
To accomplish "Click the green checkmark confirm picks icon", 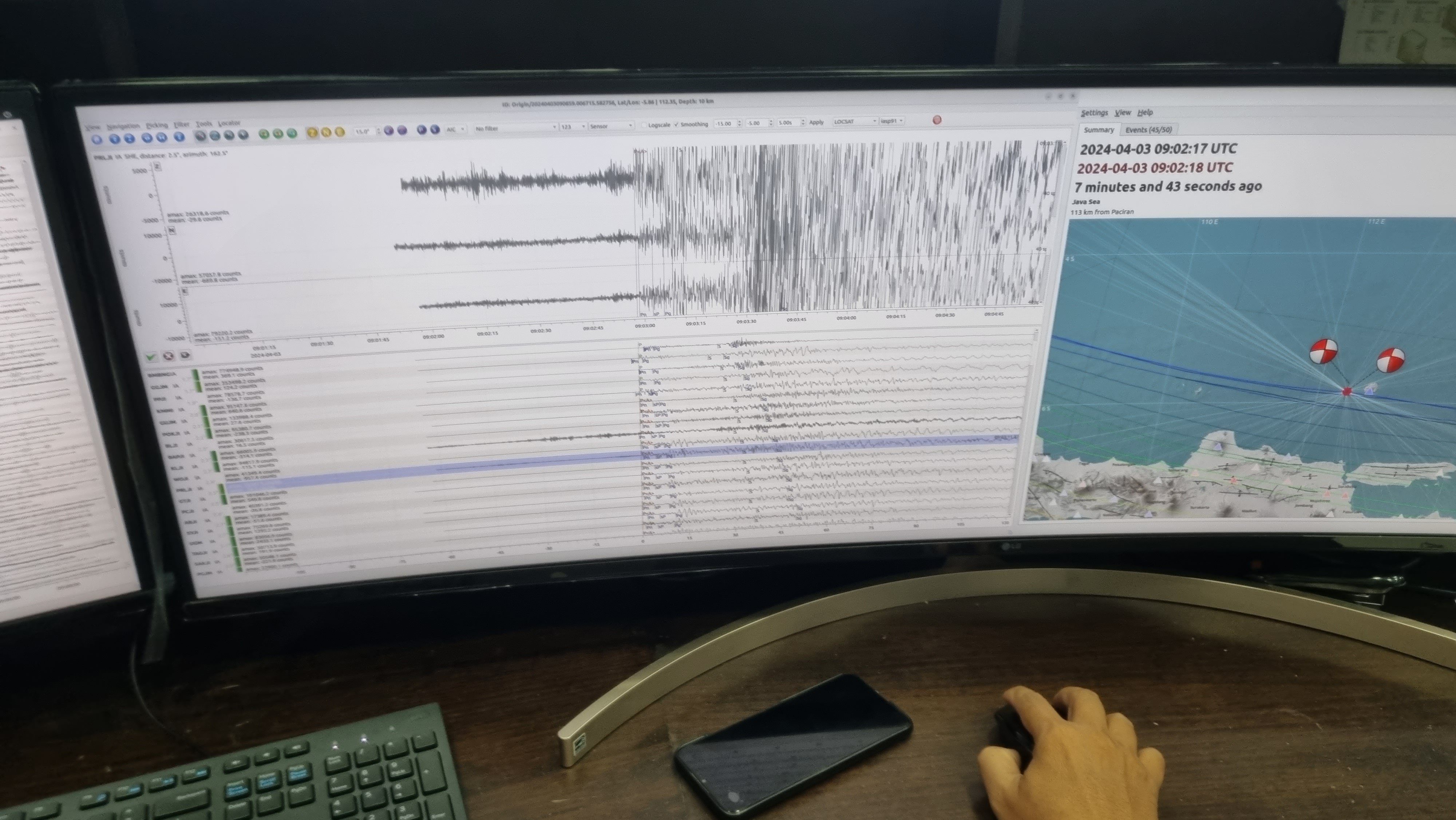I will (x=151, y=357).
